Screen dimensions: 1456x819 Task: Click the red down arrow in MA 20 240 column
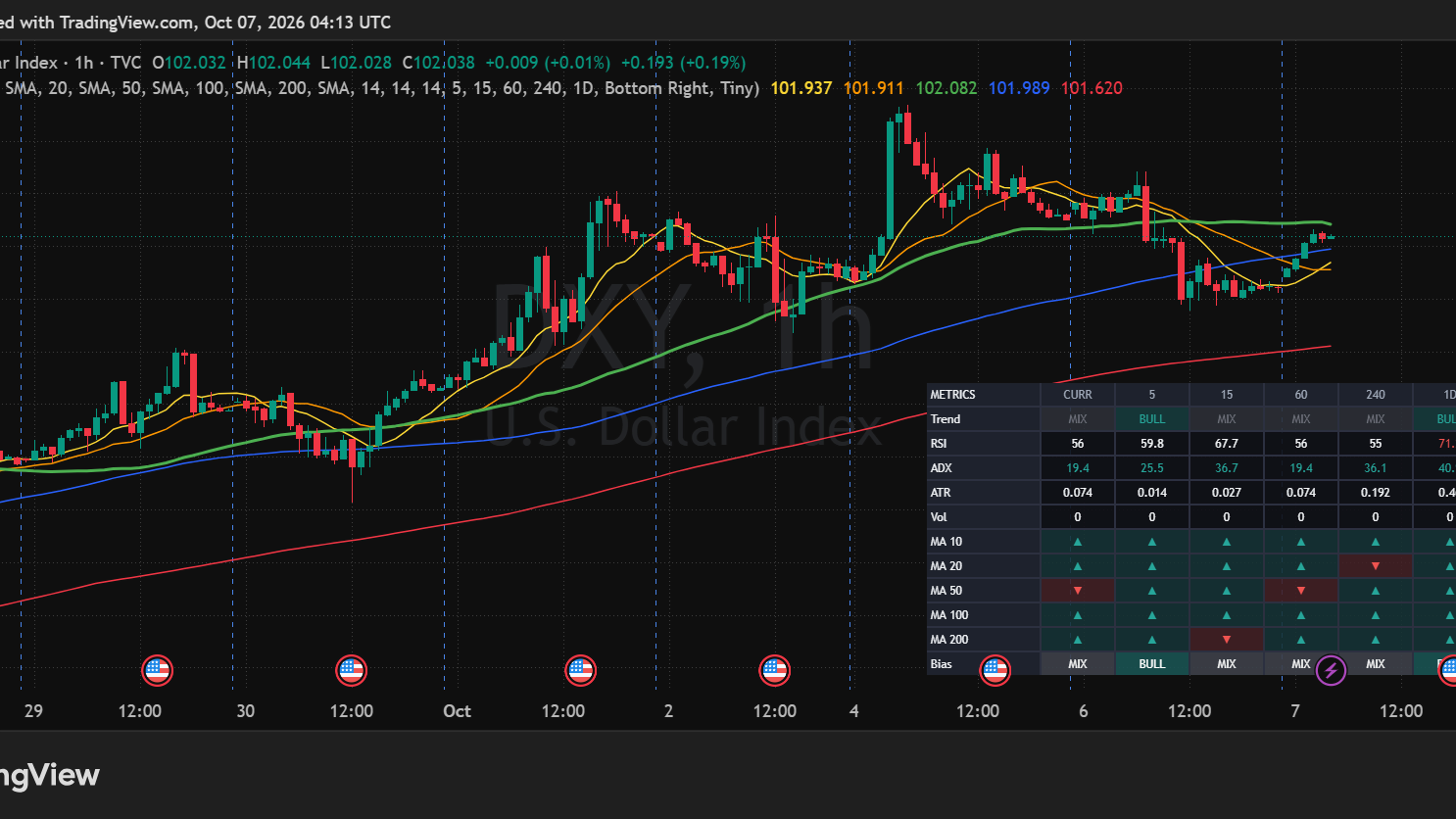tap(1376, 566)
